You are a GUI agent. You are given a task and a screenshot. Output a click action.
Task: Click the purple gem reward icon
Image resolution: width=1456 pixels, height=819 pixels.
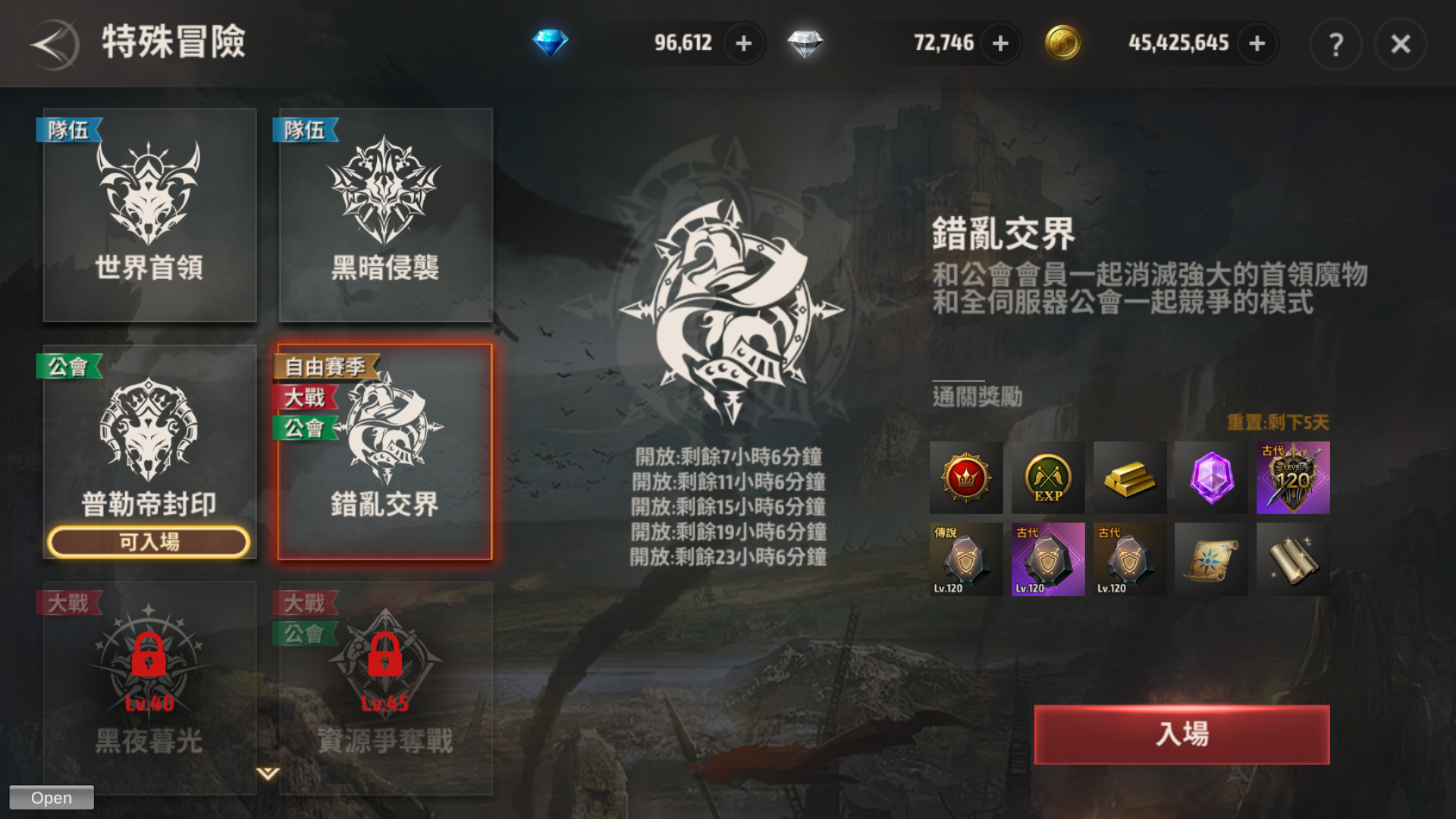(x=1211, y=478)
